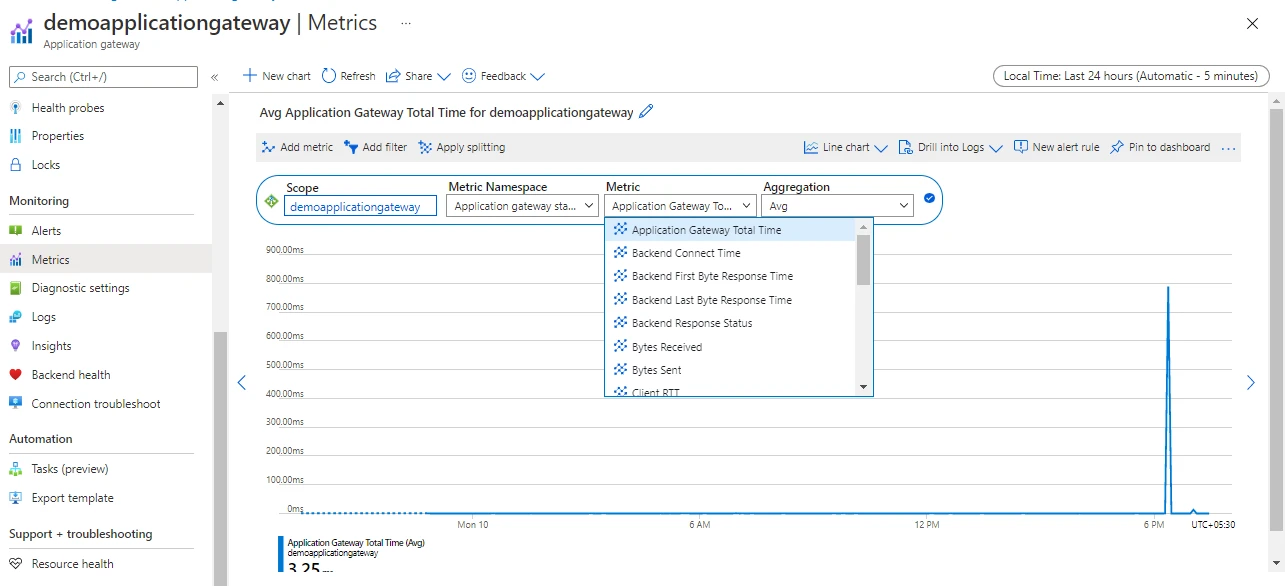Collapse the sidebar with the double chevron
The height and width of the screenshot is (586, 1285).
click(x=214, y=77)
